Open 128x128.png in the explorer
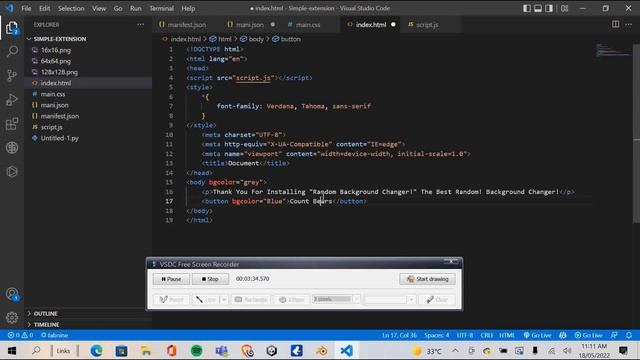The height and width of the screenshot is (360, 640). tap(59, 72)
